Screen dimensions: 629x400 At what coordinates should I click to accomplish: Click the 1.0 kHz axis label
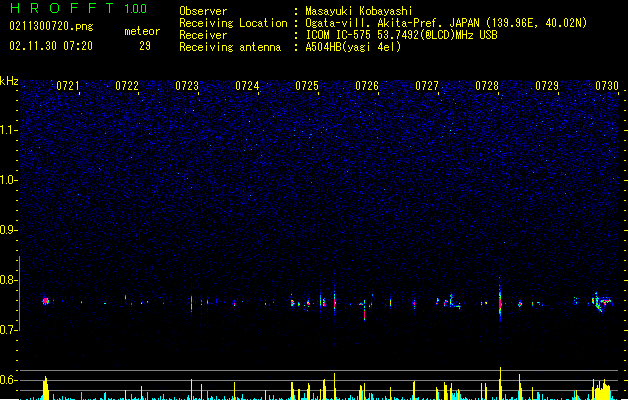[9, 180]
